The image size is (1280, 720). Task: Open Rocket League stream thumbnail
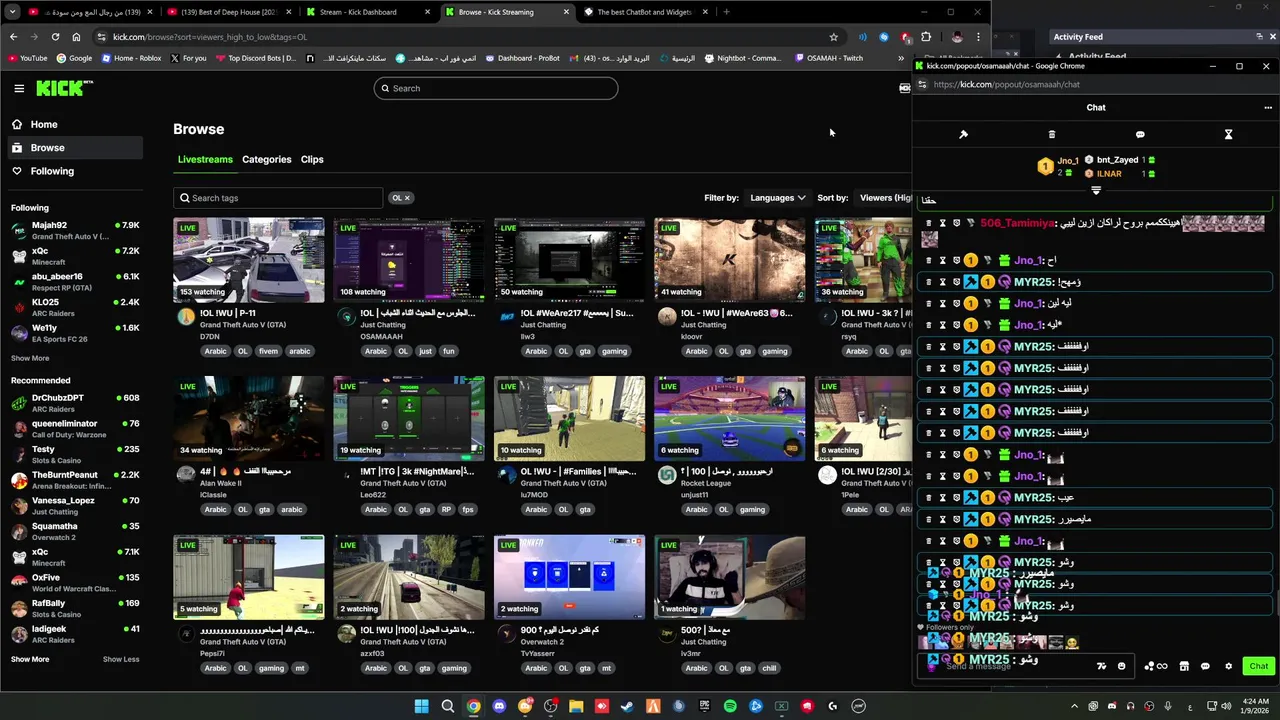coord(730,418)
